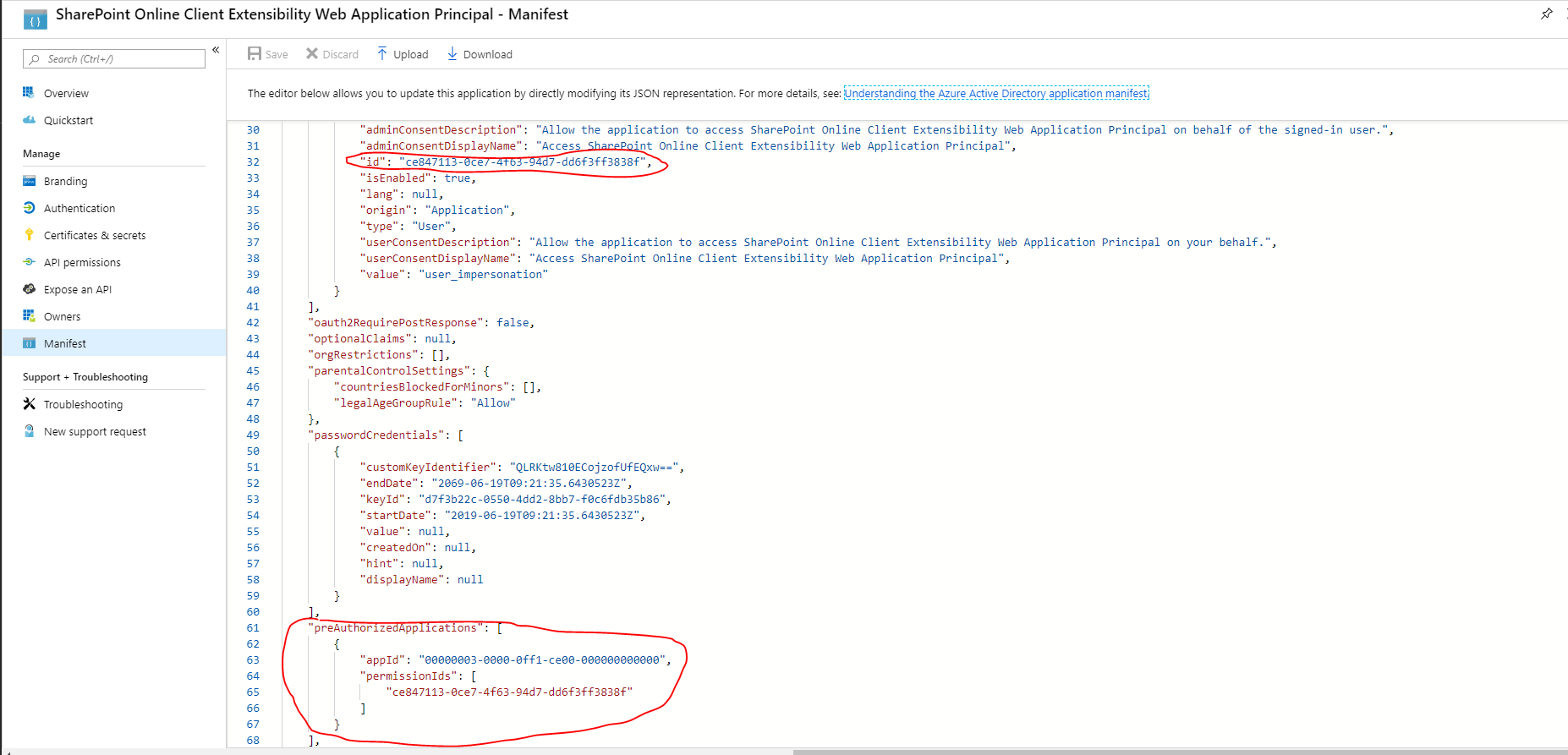The width and height of the screenshot is (1568, 755).
Task: Click "value": "user_impersonation" line
Action: 454,274
